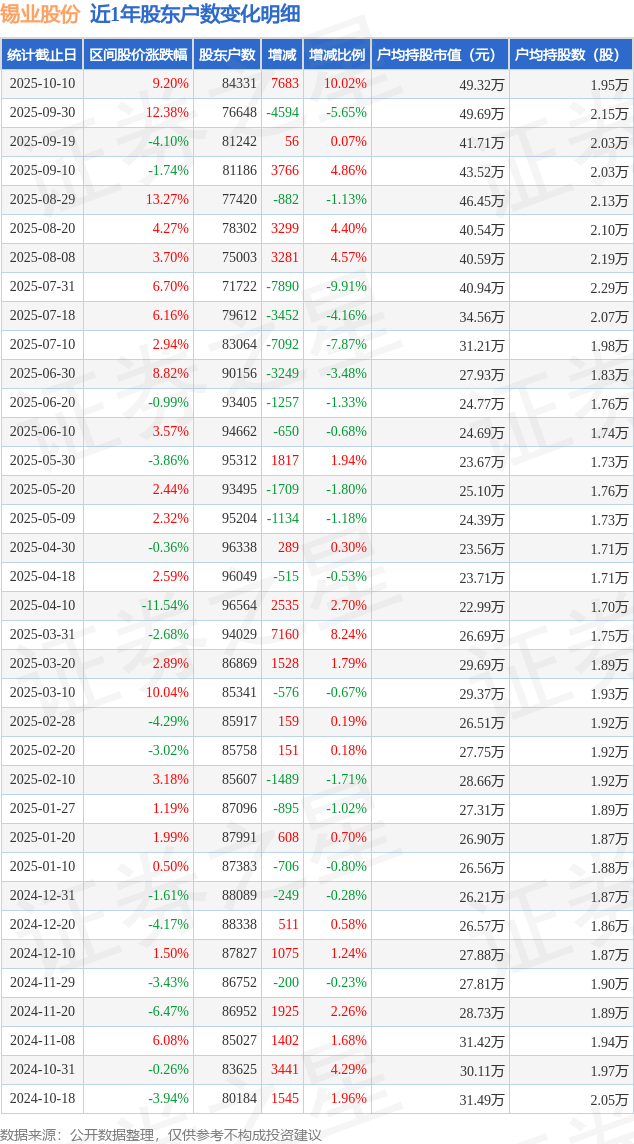634x1144 pixels.
Task: Click the 户均持股市值（元） column header
Action: 440,55
